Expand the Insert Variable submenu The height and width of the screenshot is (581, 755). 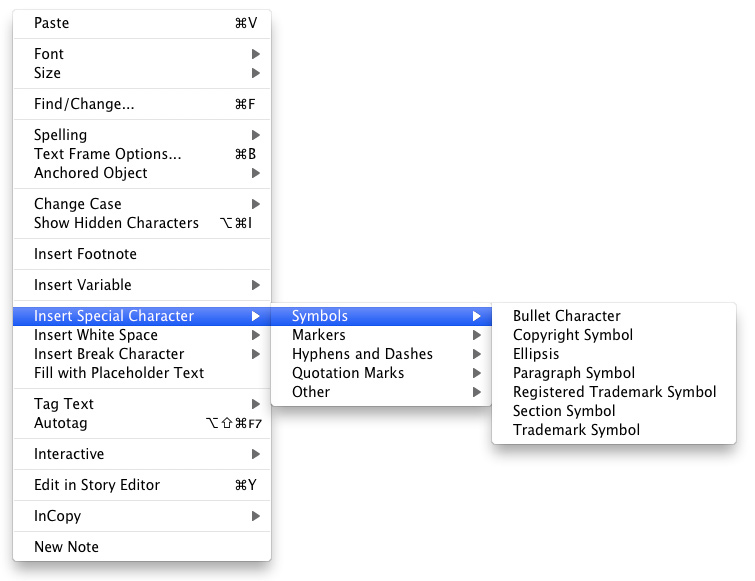coord(82,285)
